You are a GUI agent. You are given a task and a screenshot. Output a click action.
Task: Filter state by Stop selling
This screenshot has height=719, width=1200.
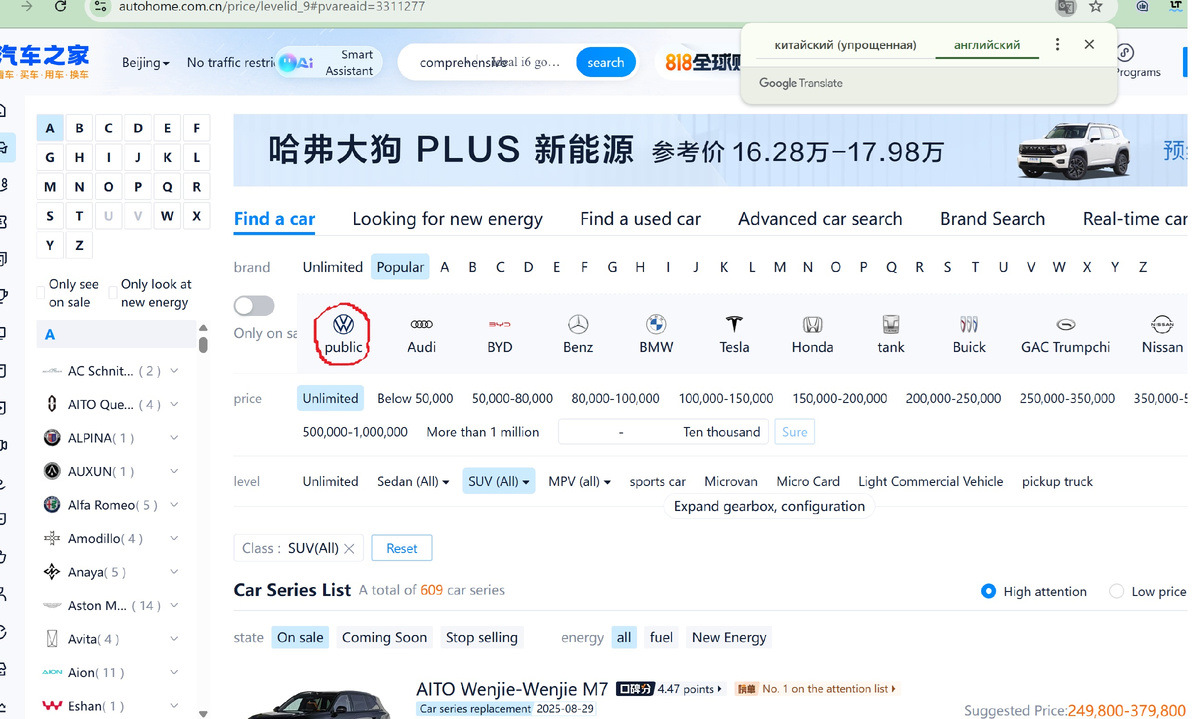point(482,637)
